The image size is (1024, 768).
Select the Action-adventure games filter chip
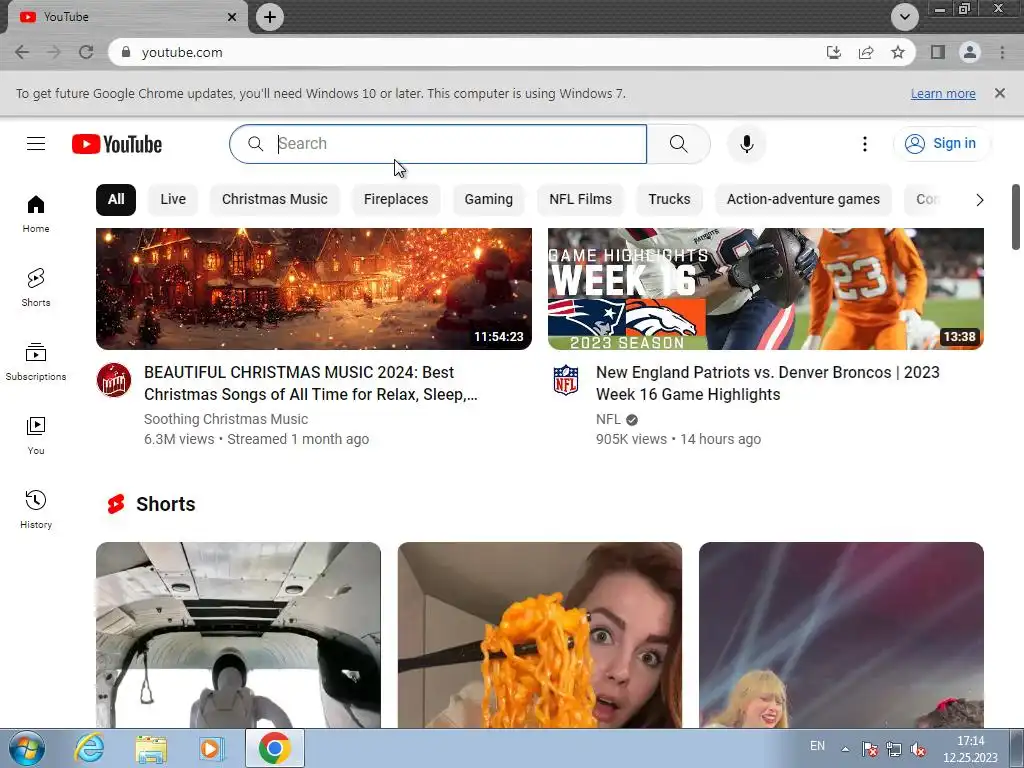tap(803, 199)
